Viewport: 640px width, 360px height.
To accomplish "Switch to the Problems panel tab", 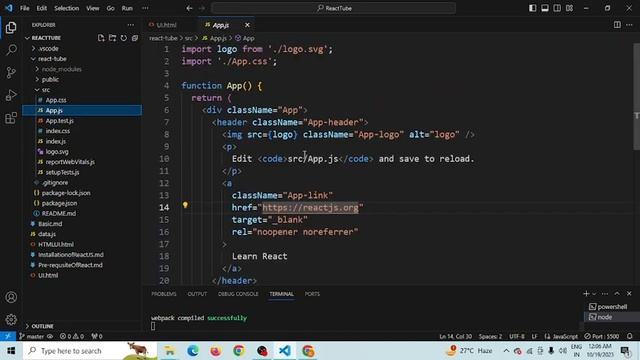I will click(164, 294).
